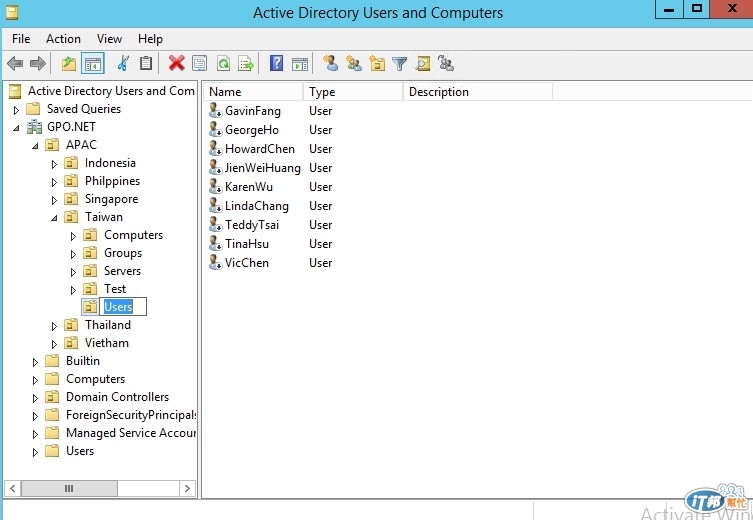Click the Find objects icon
Viewport: 753px width, 520px height.
point(423,63)
